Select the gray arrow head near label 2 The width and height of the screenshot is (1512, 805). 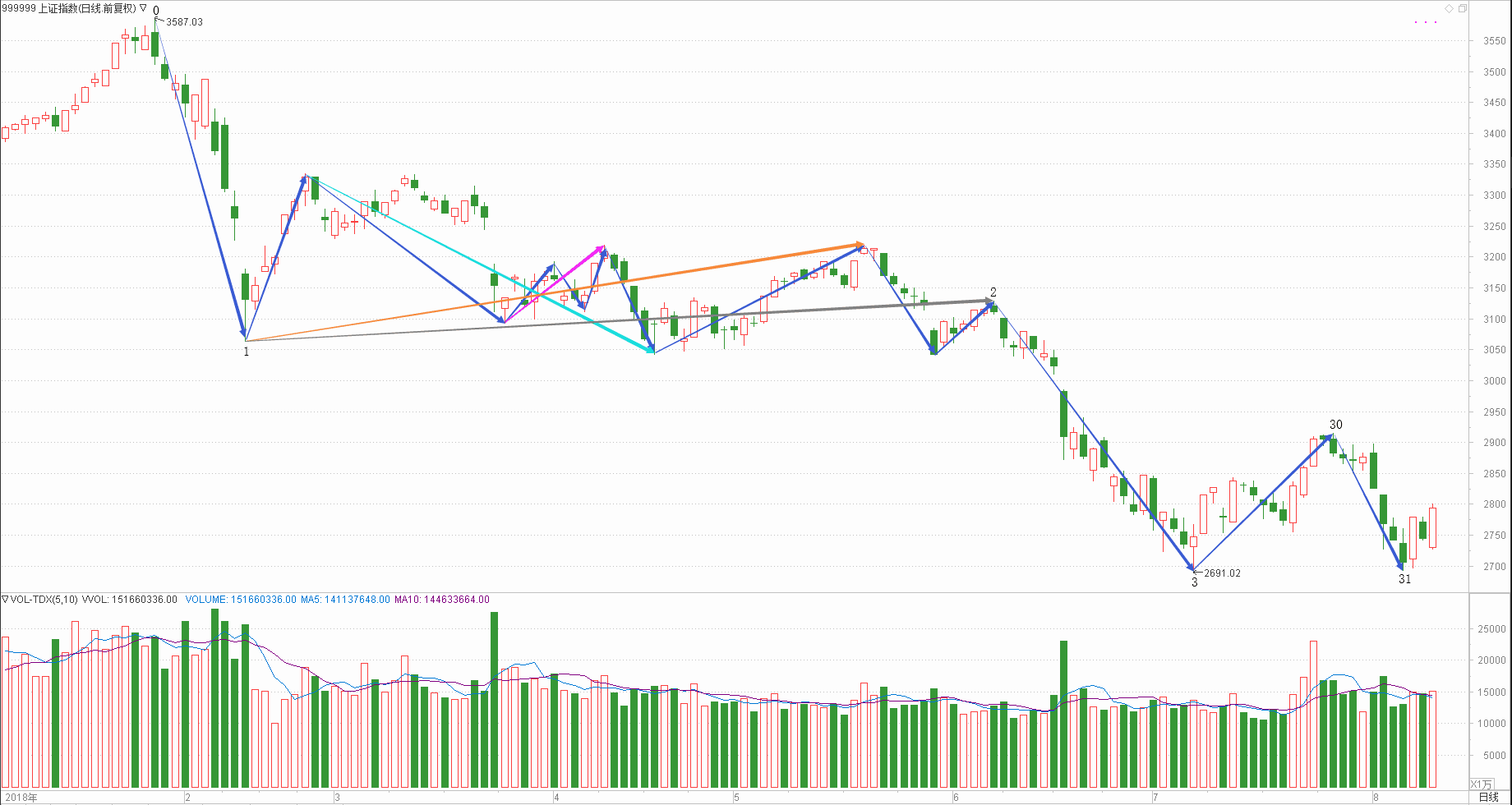coord(989,301)
